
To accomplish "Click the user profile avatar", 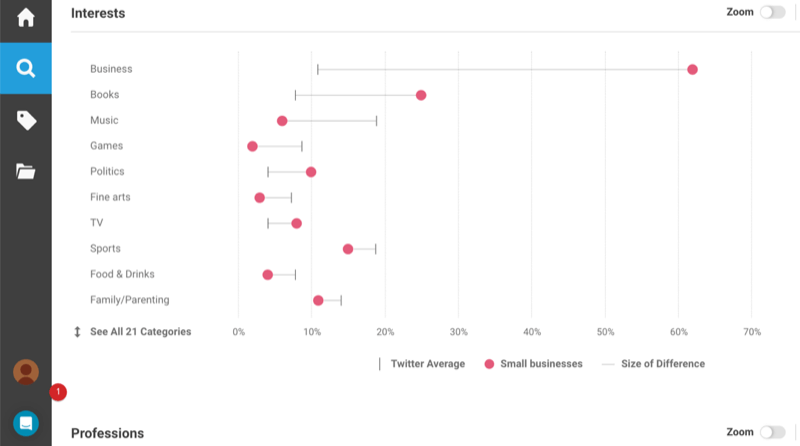I will pyautogui.click(x=26, y=373).
